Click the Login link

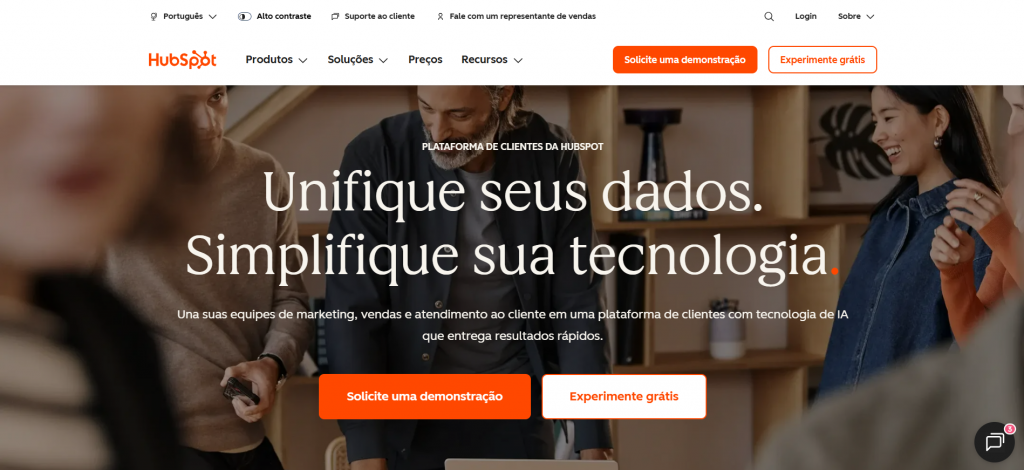(x=805, y=16)
